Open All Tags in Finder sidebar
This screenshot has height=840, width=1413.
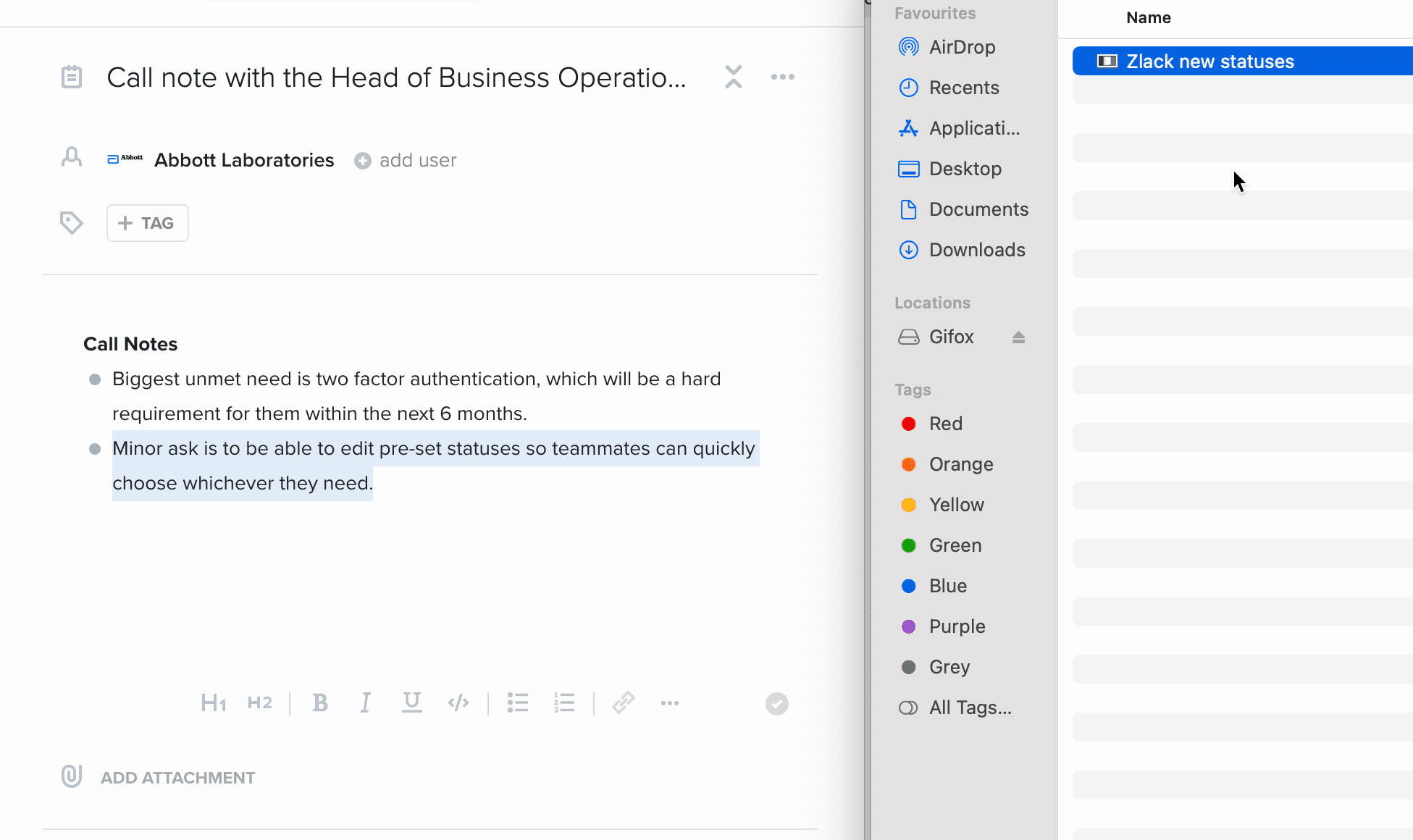(955, 707)
